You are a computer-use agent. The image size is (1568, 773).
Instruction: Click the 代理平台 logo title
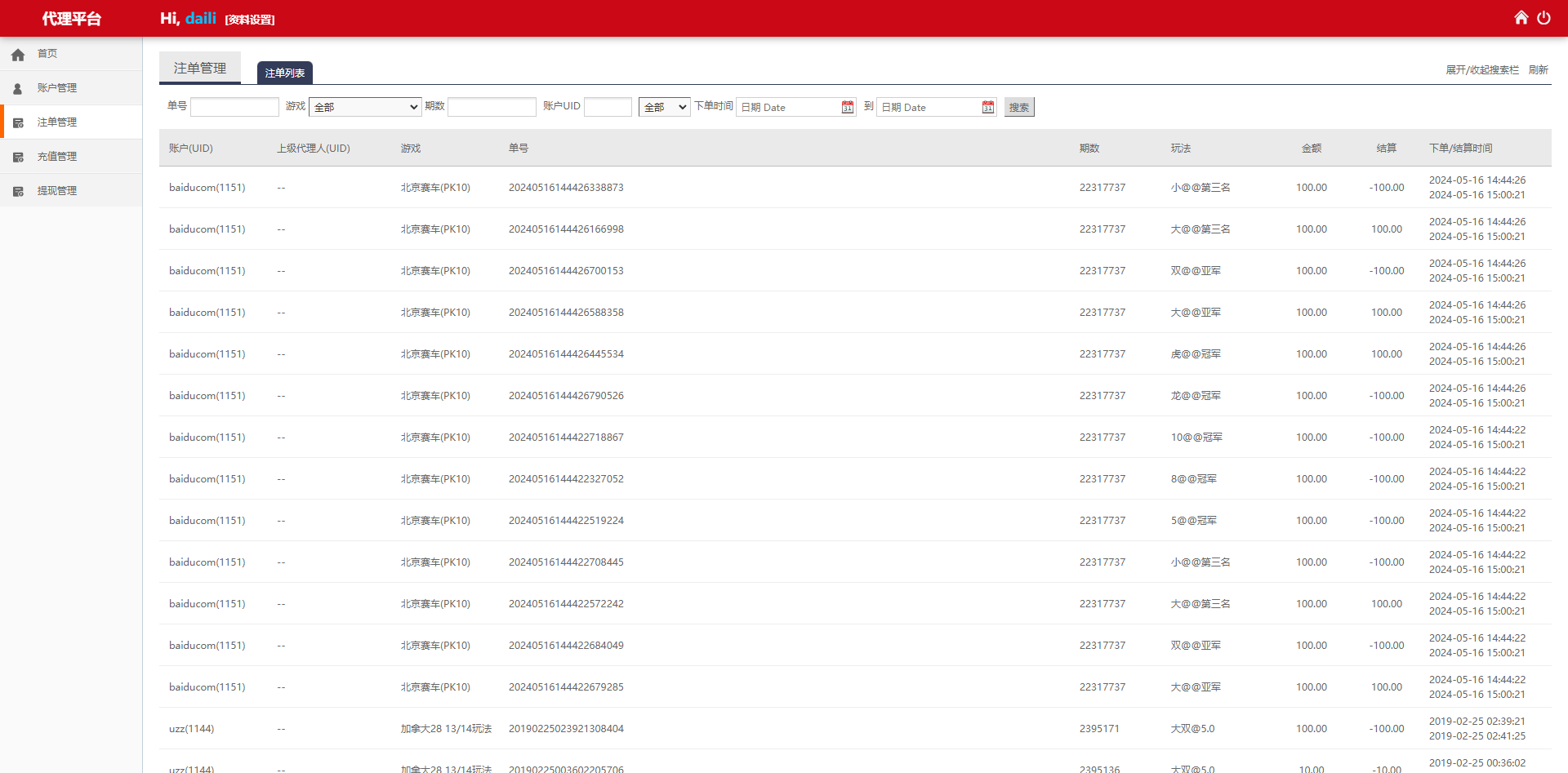pos(72,19)
